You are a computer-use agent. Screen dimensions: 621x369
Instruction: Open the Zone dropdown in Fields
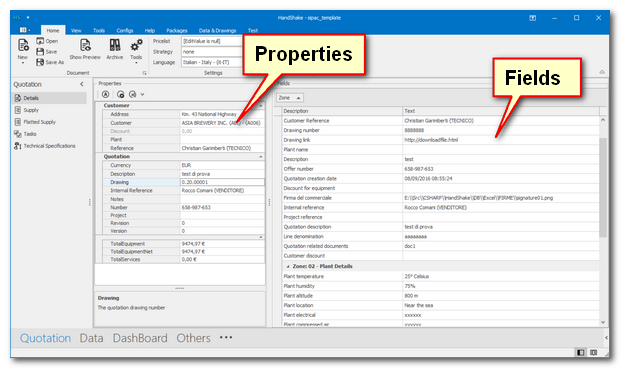pyautogui.click(x=290, y=98)
